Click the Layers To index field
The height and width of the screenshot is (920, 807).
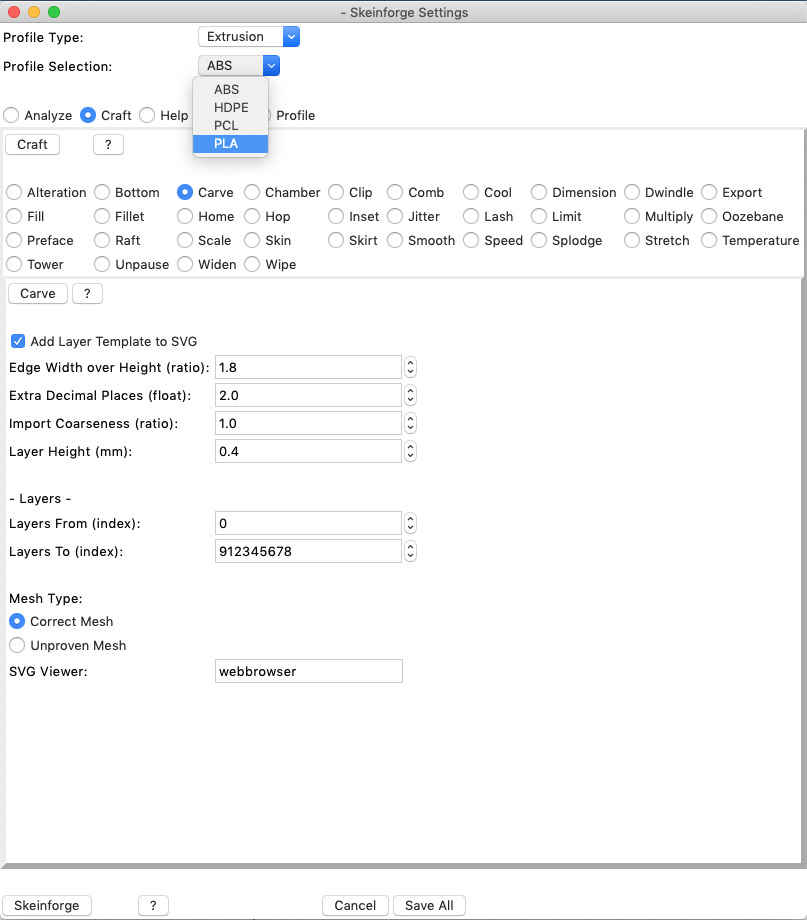pyautogui.click(x=308, y=552)
